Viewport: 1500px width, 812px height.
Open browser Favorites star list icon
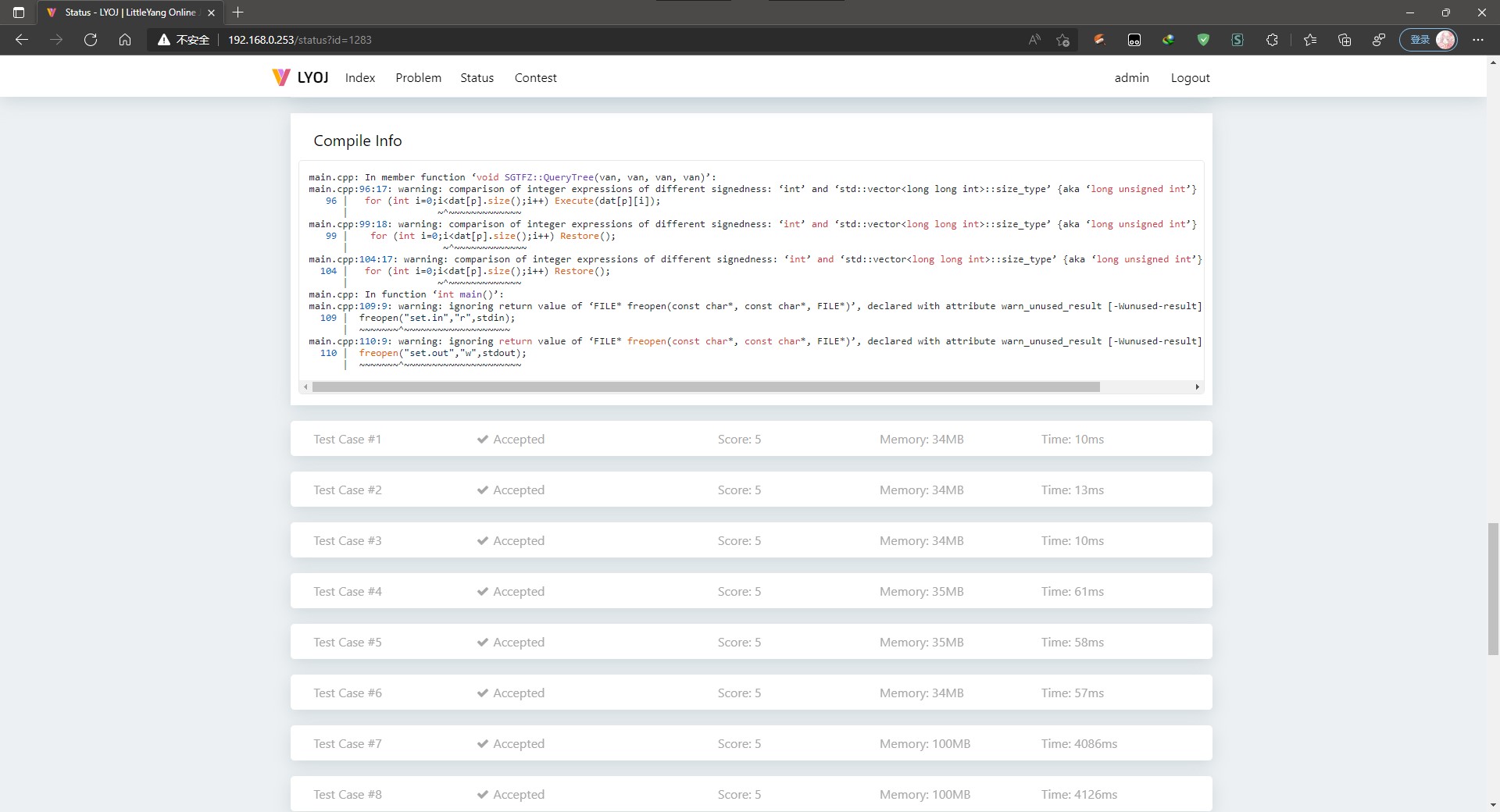click(x=1309, y=40)
